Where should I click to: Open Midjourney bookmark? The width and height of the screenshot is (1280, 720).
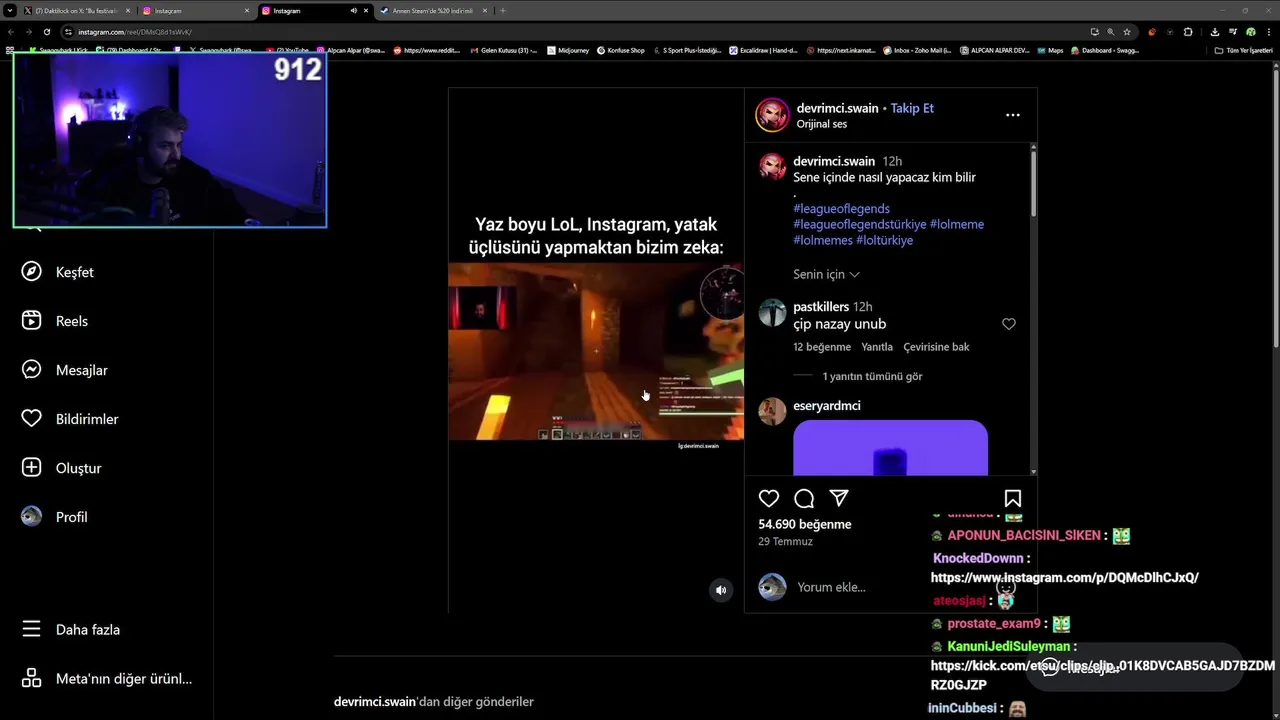(x=568, y=50)
